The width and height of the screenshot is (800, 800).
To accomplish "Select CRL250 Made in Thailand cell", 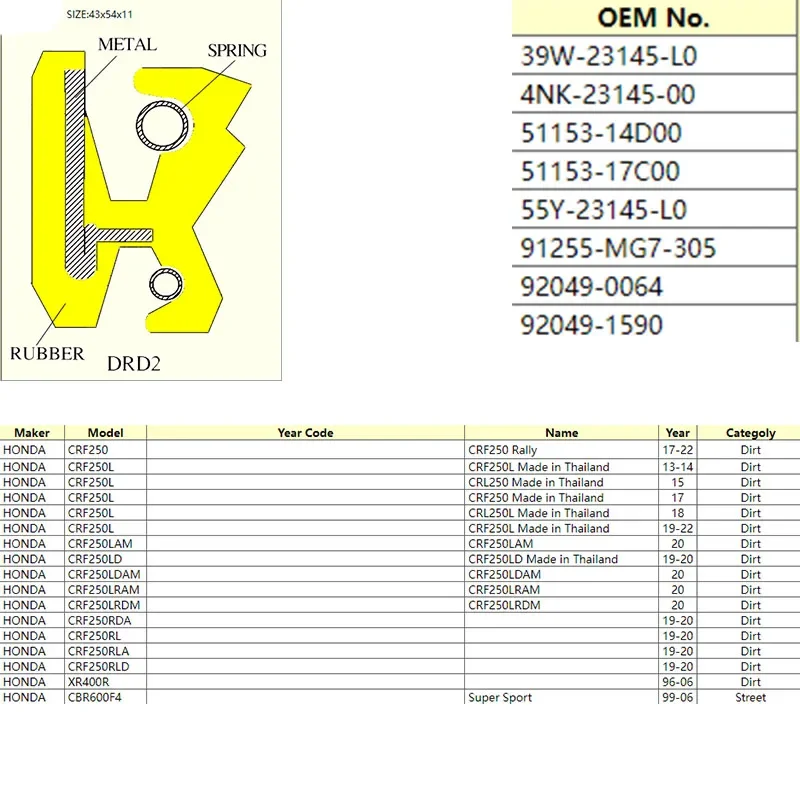I will [x=561, y=482].
